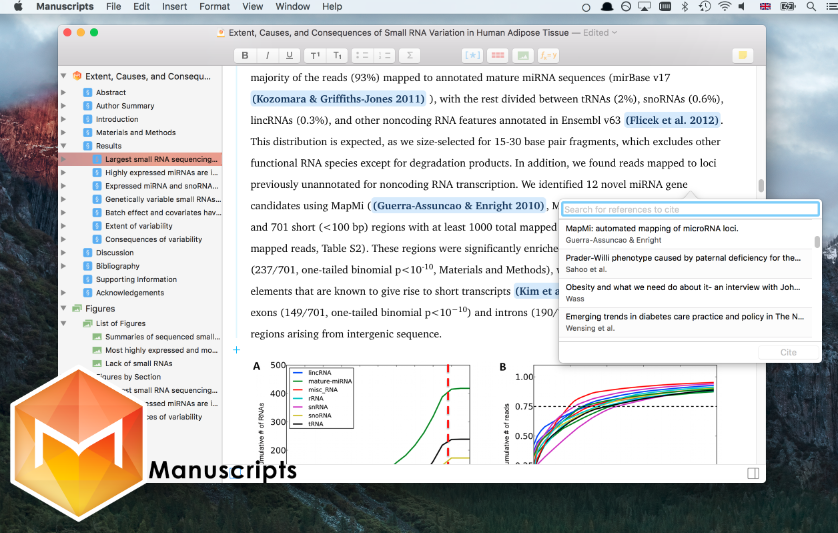Click the blue plus insert marker beside the paragraph
Image resolution: width=838 pixels, height=533 pixels.
pyautogui.click(x=236, y=350)
